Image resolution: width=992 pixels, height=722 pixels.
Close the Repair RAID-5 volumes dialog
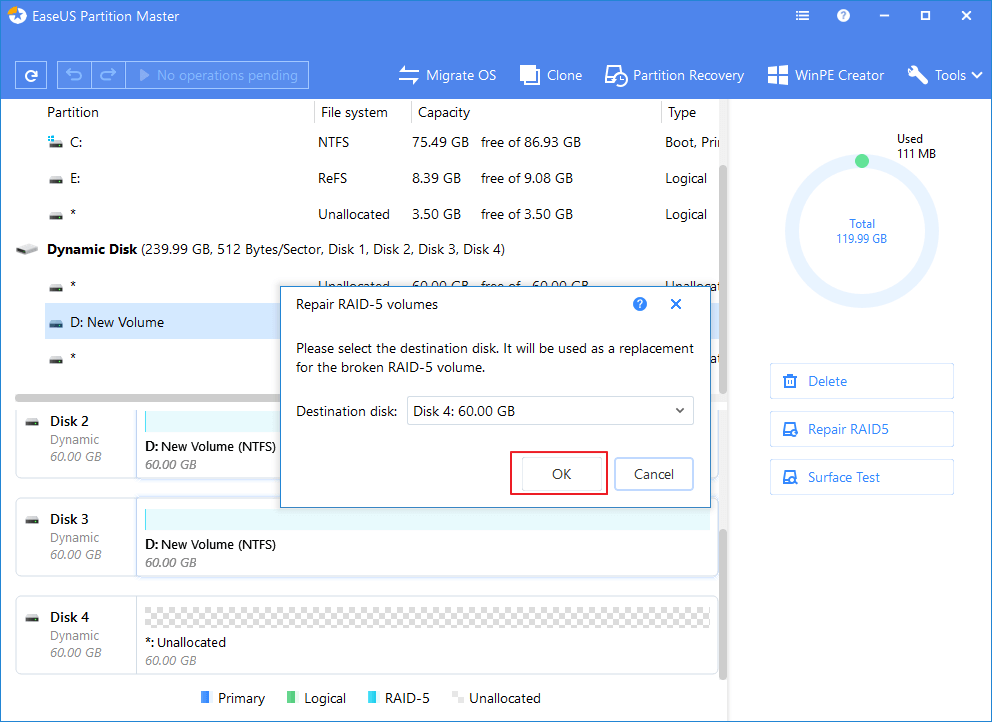676,304
